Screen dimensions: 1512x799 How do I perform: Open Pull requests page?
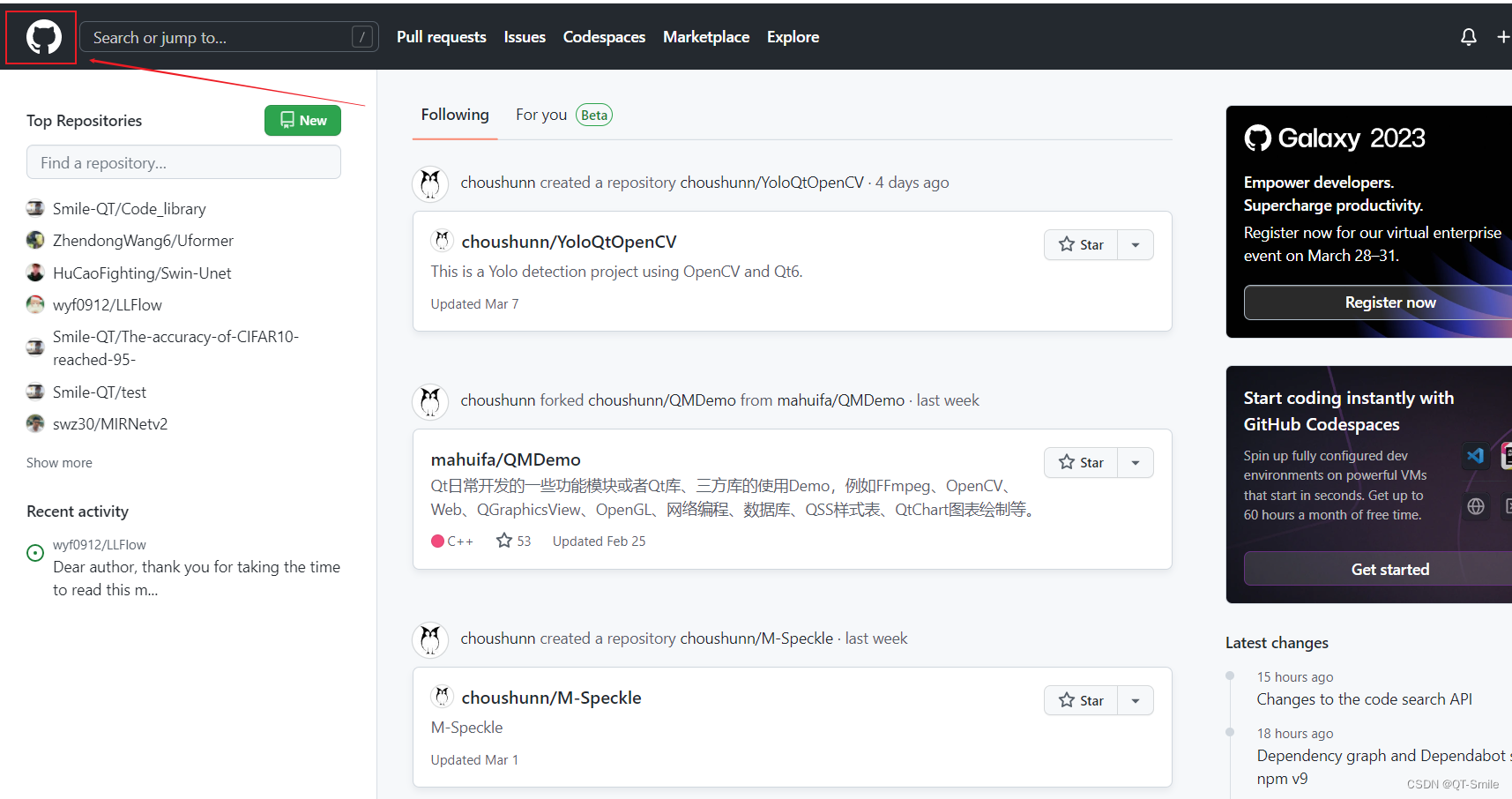pos(442,37)
